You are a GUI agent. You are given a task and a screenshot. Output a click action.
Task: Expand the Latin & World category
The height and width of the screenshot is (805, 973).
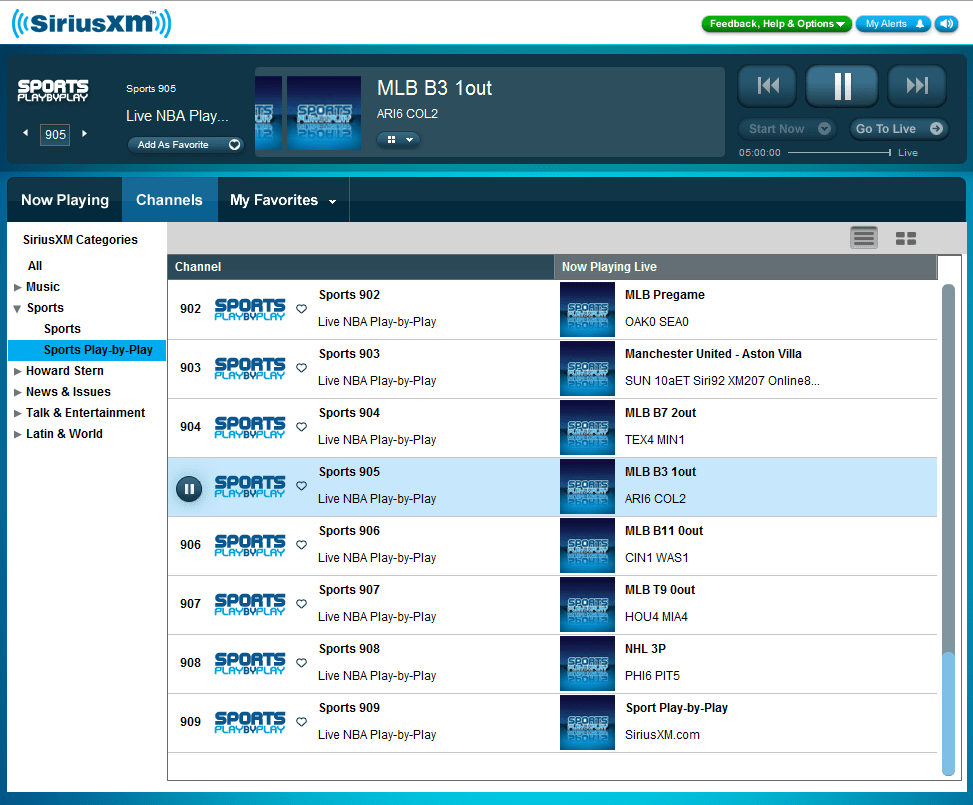18,434
